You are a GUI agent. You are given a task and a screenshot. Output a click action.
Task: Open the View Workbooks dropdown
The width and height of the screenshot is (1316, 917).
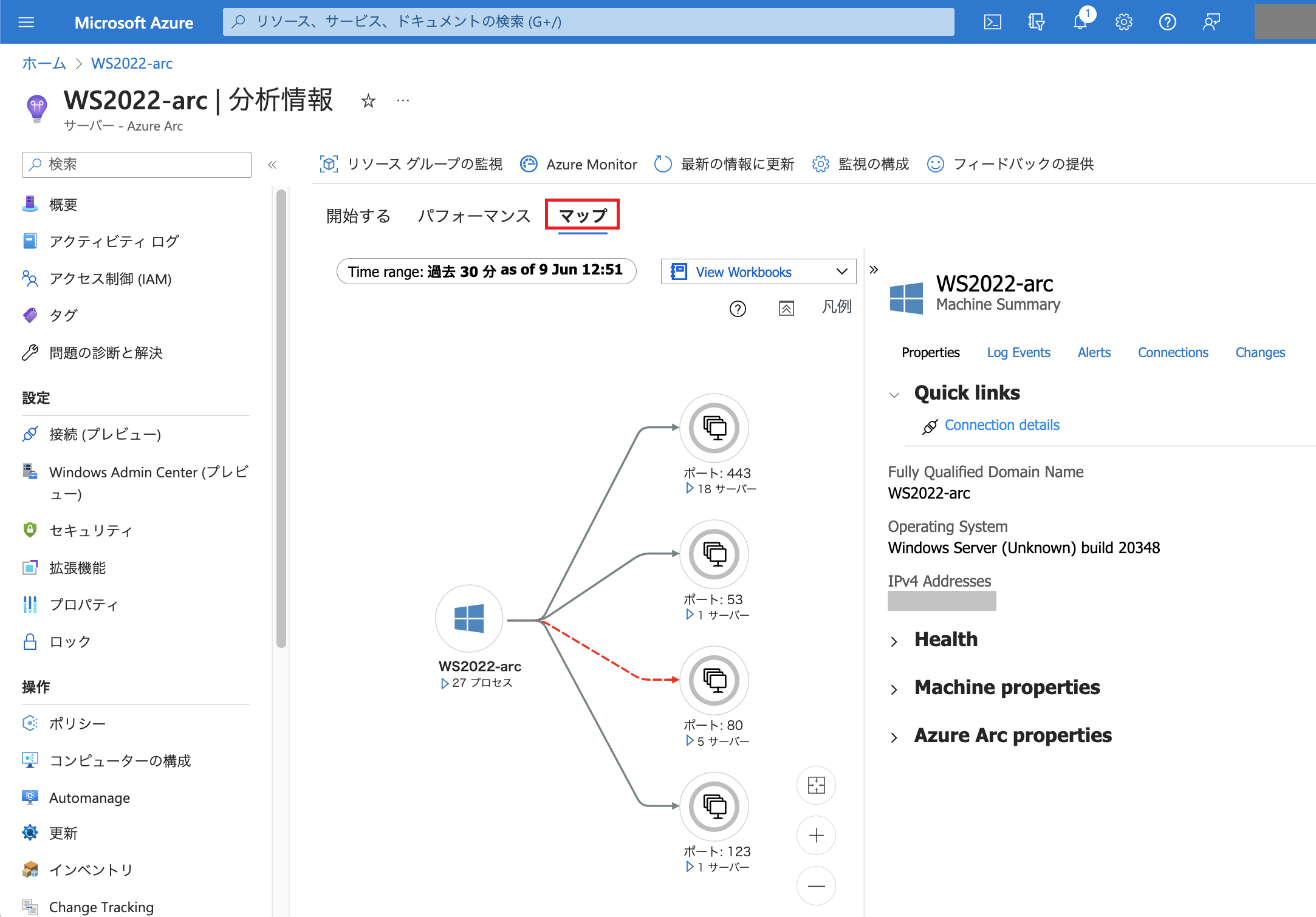(x=758, y=272)
